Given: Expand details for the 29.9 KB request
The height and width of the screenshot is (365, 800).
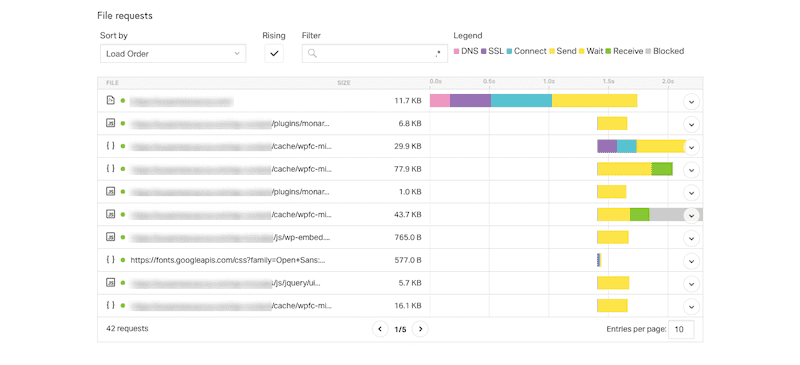Looking at the screenshot, I should tap(691, 147).
